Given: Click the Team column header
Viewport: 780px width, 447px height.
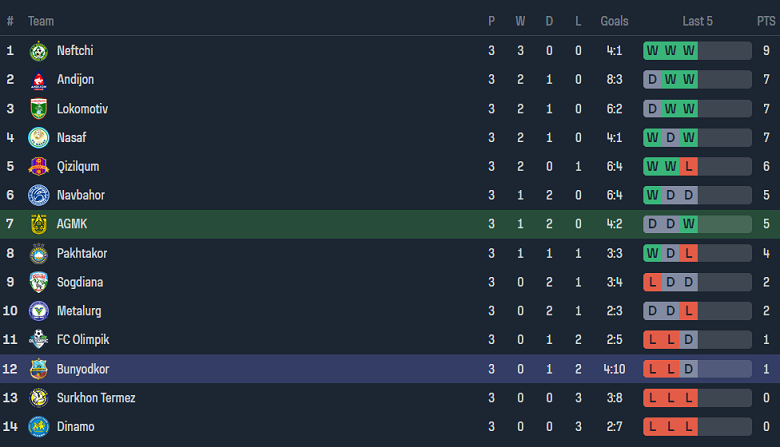Looking at the screenshot, I should pyautogui.click(x=41, y=21).
